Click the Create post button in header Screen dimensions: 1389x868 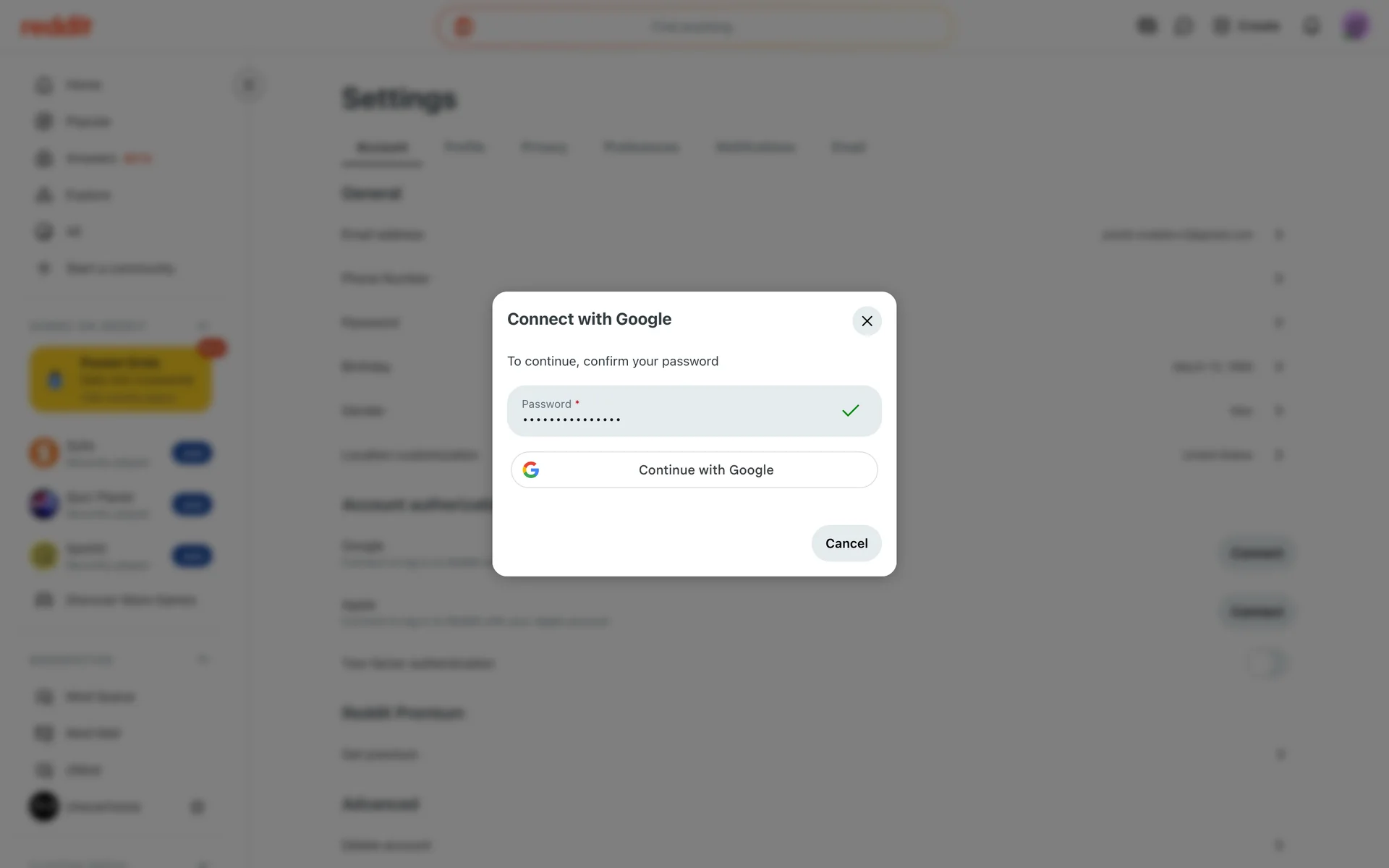pyautogui.click(x=1246, y=27)
